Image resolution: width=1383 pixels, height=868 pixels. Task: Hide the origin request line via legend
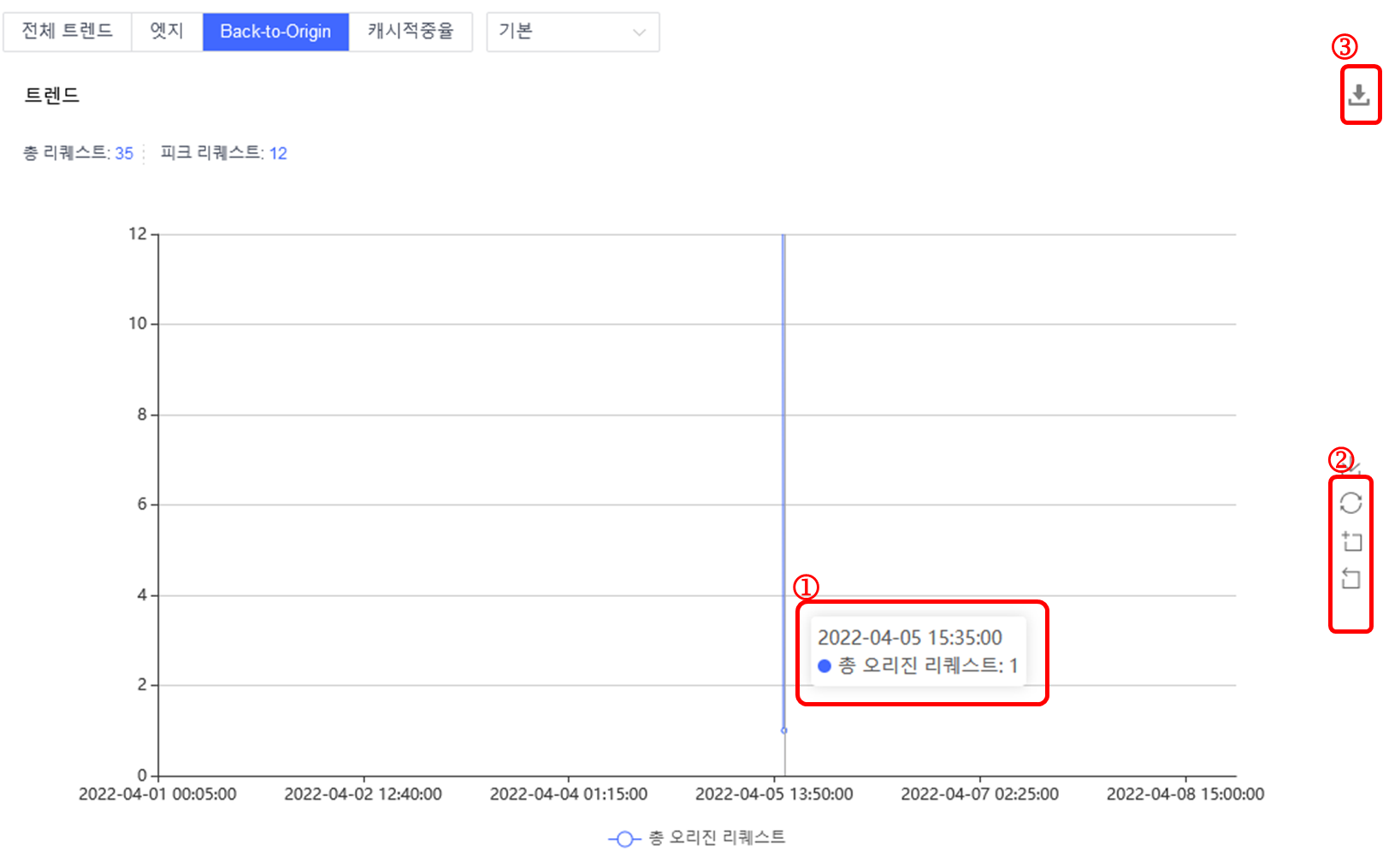(717, 839)
